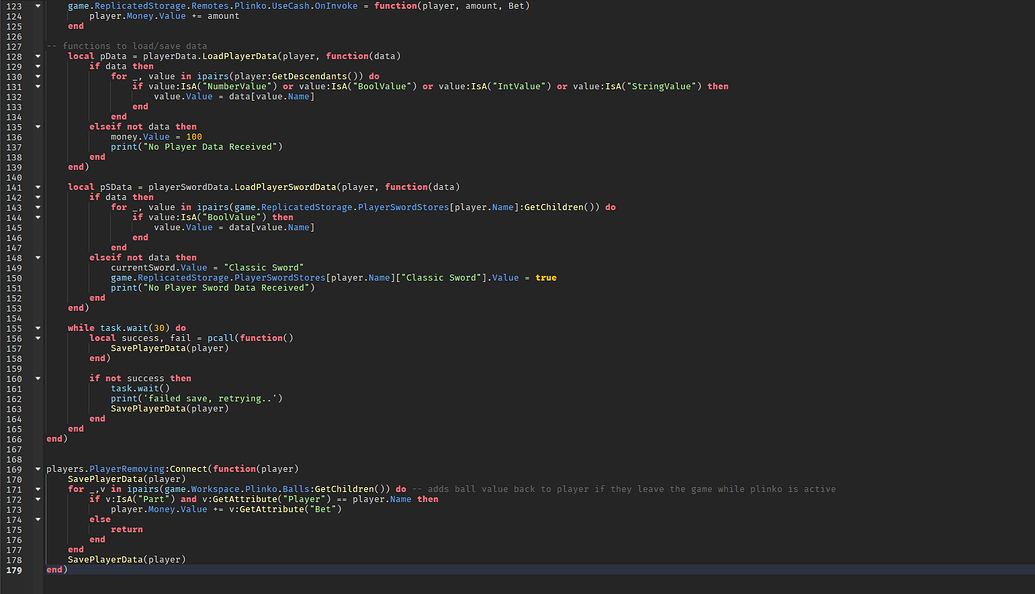Collapse the elseif not data block on line 135
This screenshot has height=594, width=1035.
pyautogui.click(x=36, y=126)
